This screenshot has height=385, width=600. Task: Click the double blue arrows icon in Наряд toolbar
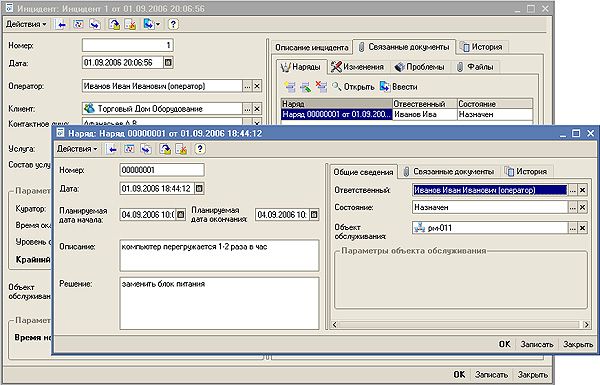(x=145, y=149)
